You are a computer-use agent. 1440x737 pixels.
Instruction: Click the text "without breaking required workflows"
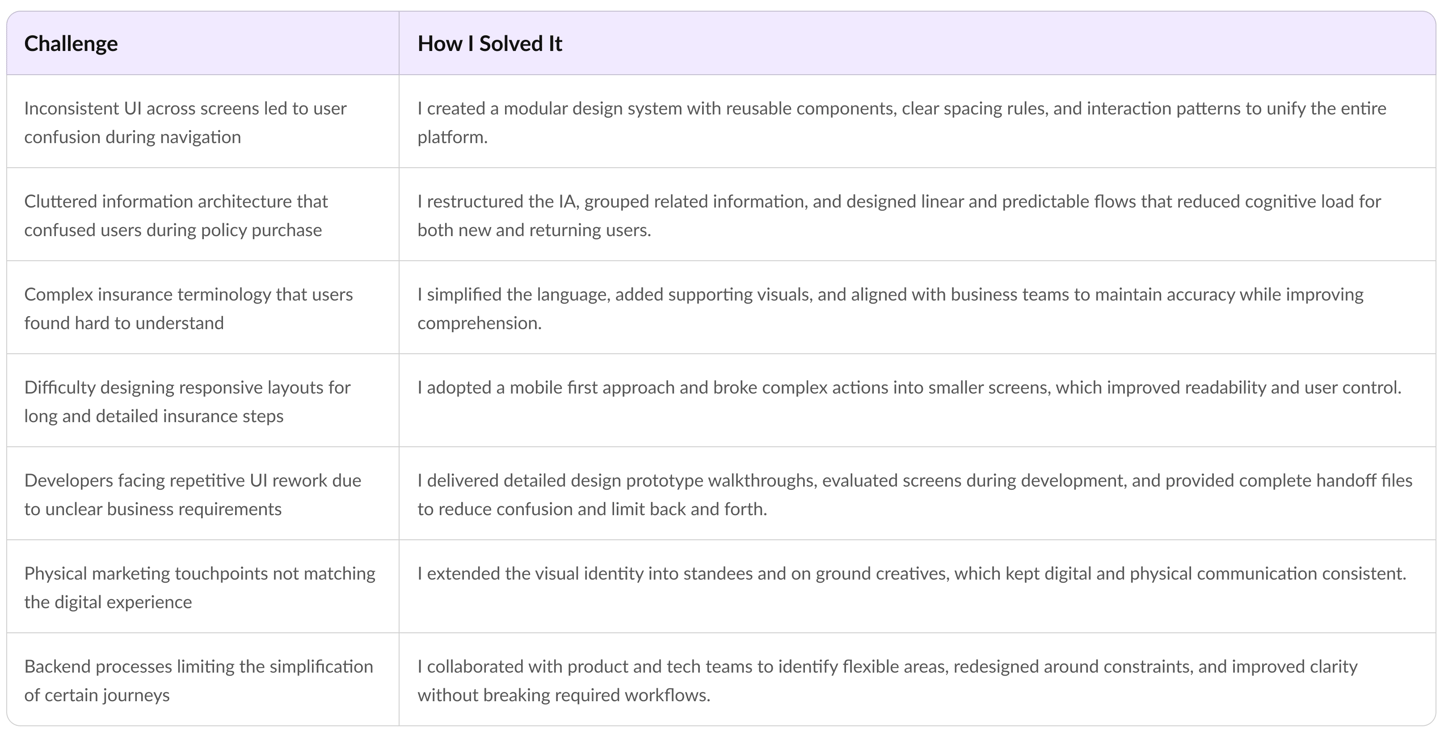pyautogui.click(x=563, y=696)
